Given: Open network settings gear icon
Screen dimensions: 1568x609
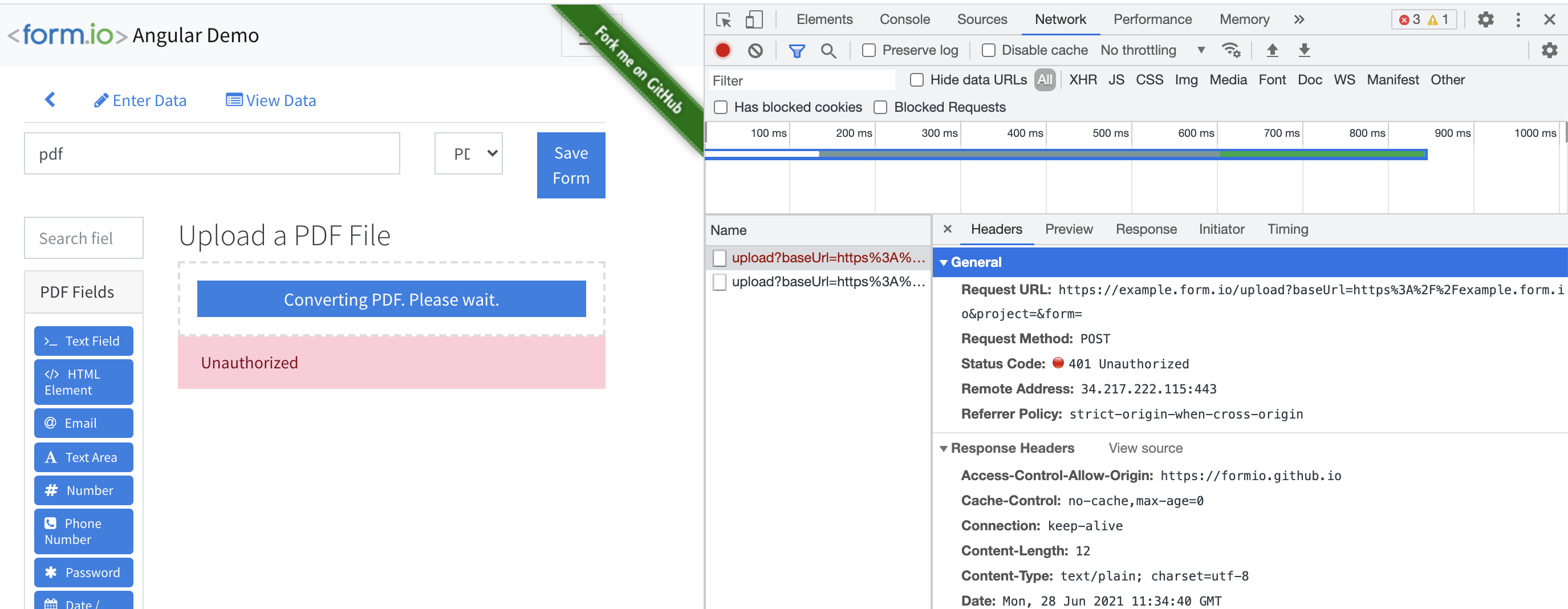Looking at the screenshot, I should click(x=1549, y=50).
